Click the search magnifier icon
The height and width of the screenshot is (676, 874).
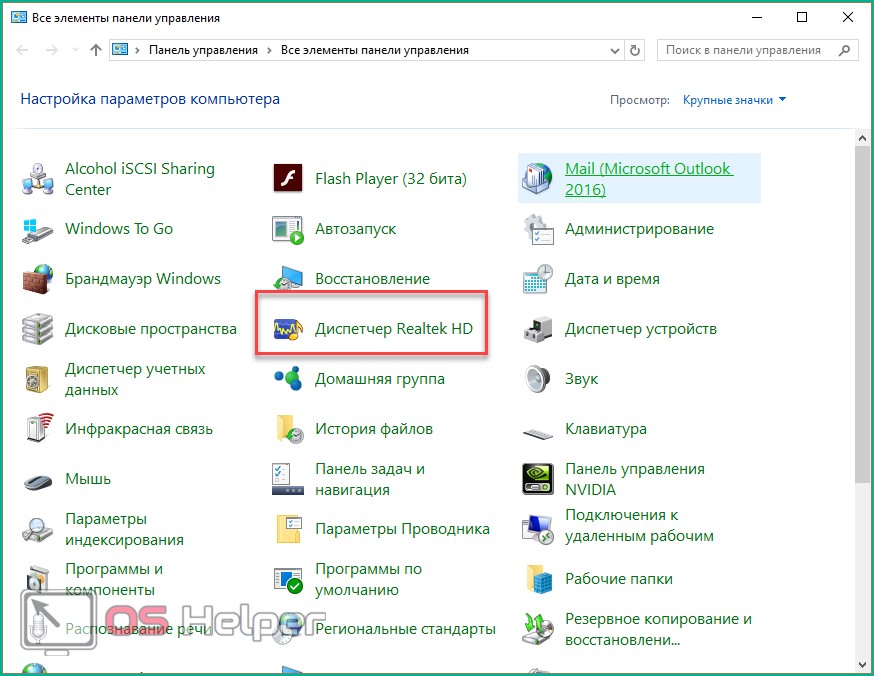[x=844, y=50]
